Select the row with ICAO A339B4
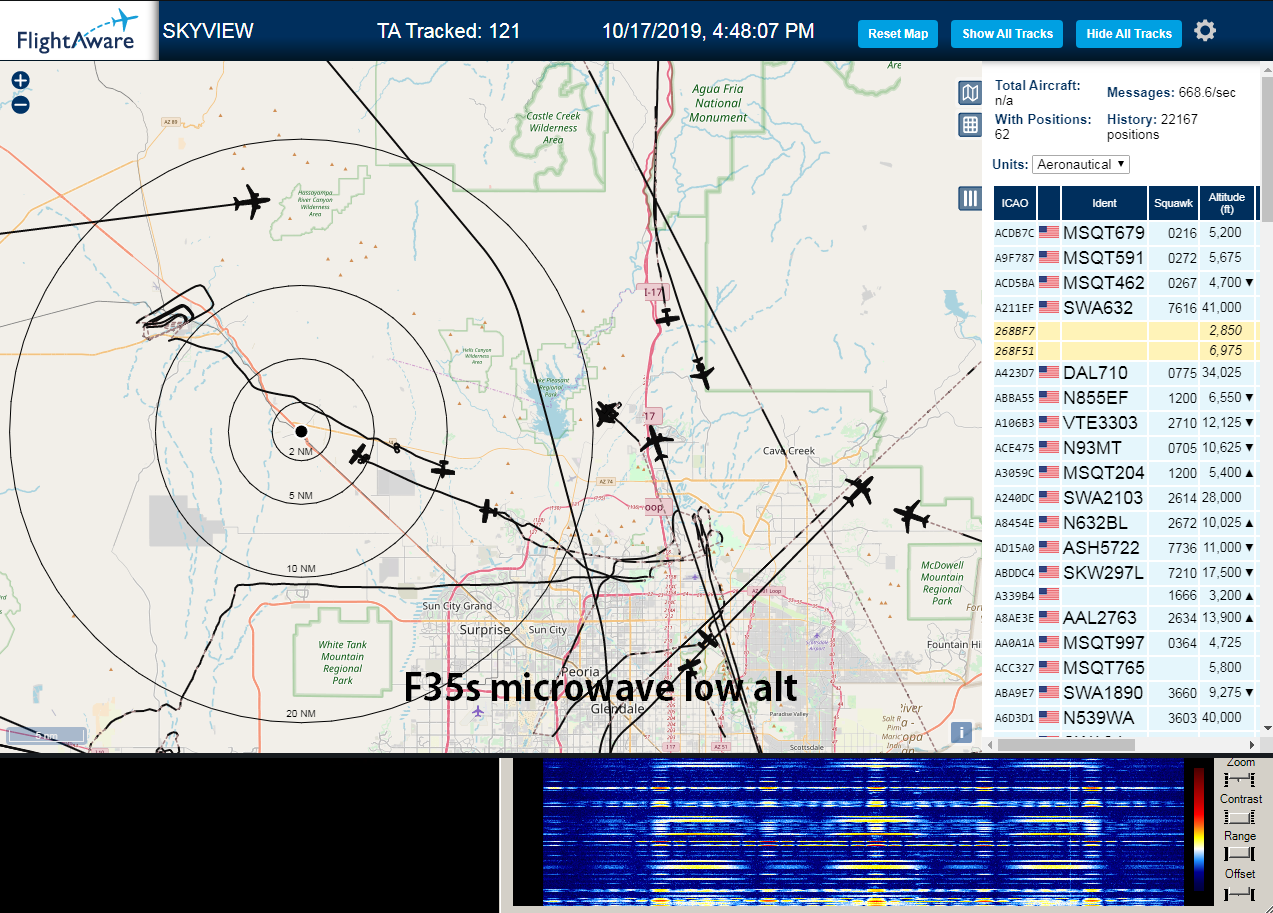Viewport: 1273px width, 913px height. click(x=1126, y=595)
